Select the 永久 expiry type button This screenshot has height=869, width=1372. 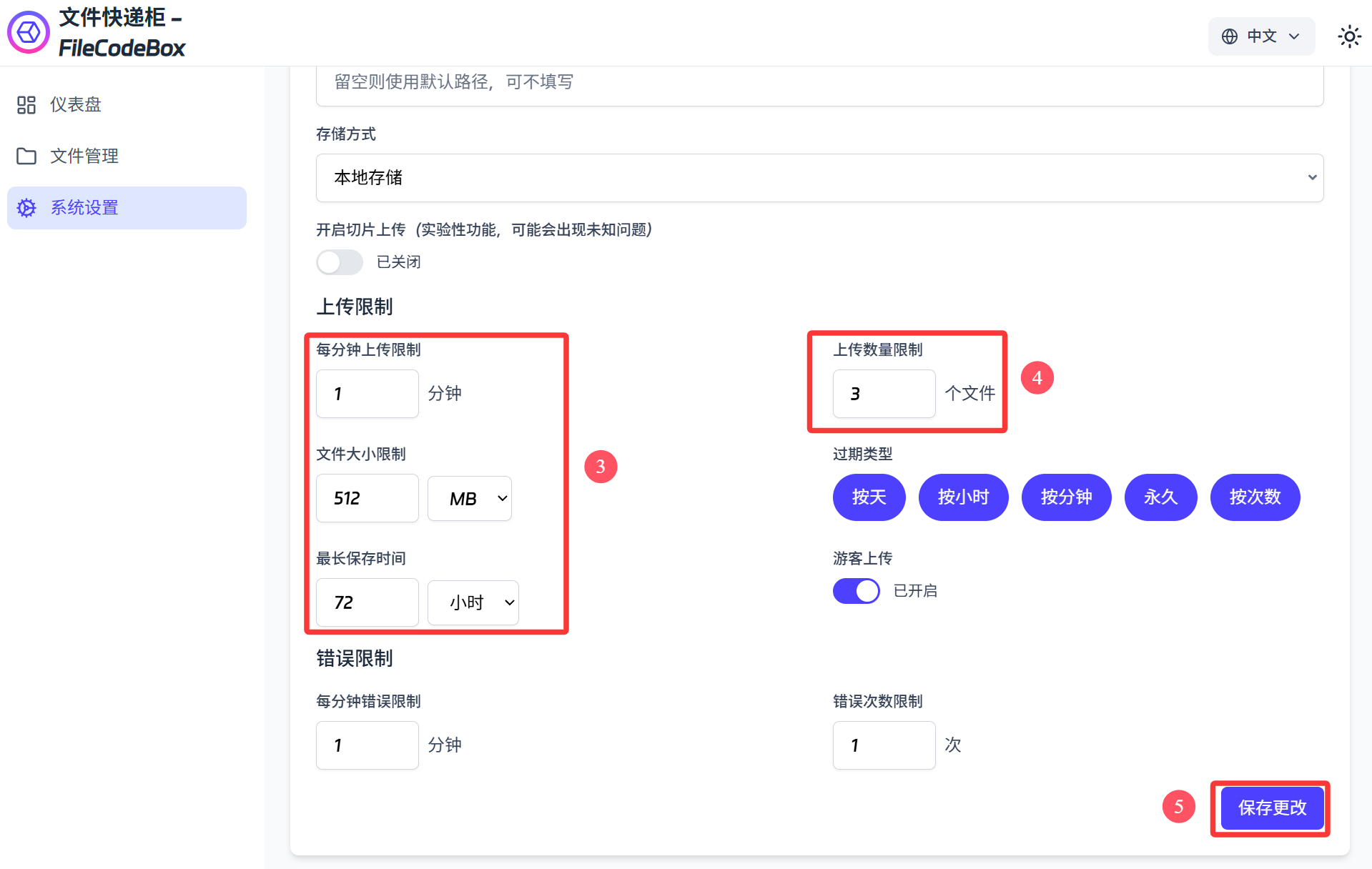pos(1160,497)
